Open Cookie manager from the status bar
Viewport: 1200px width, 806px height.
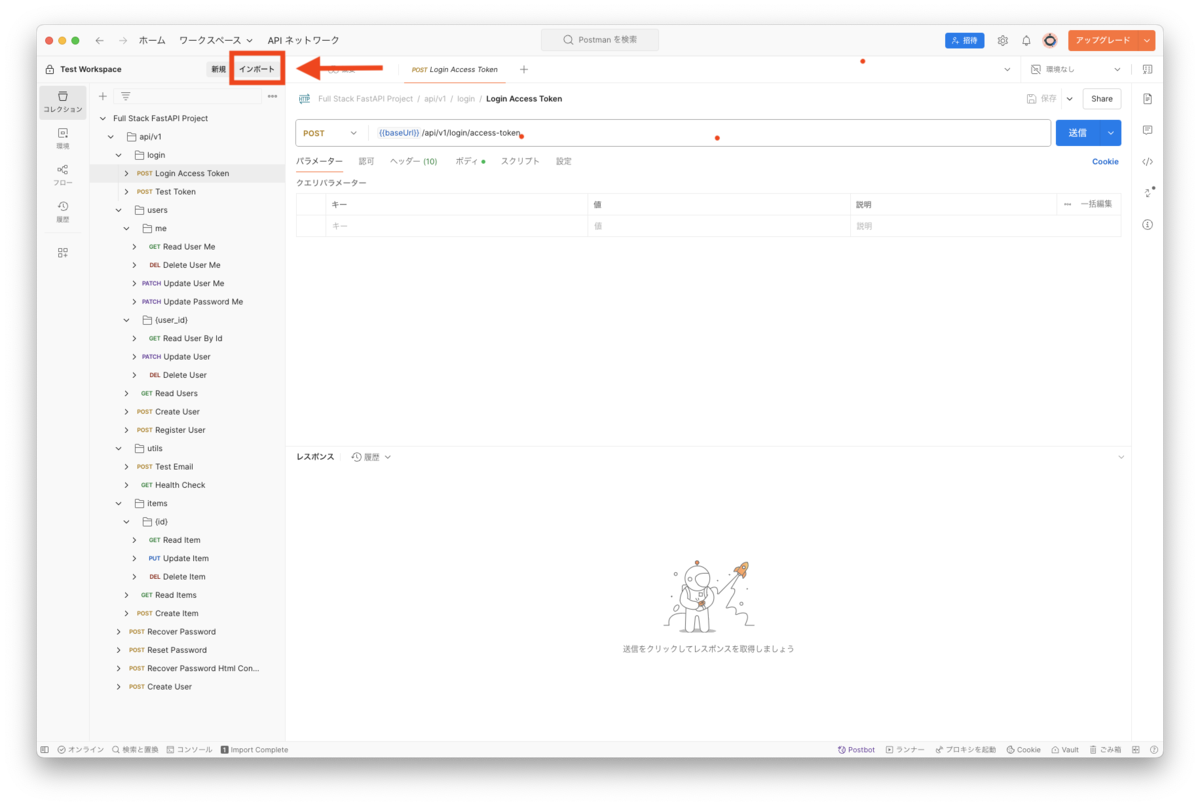coord(1023,749)
